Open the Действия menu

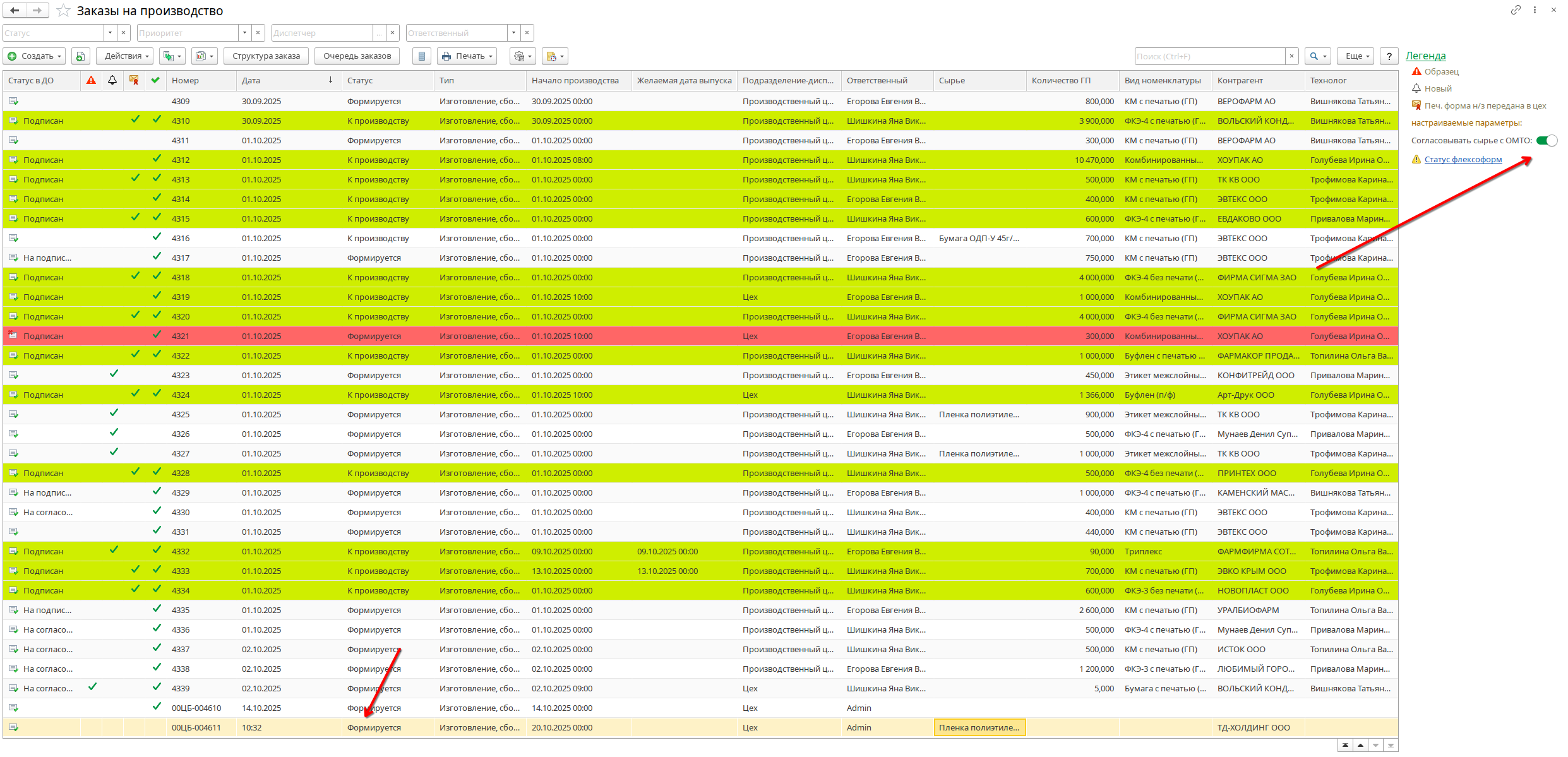[x=124, y=56]
